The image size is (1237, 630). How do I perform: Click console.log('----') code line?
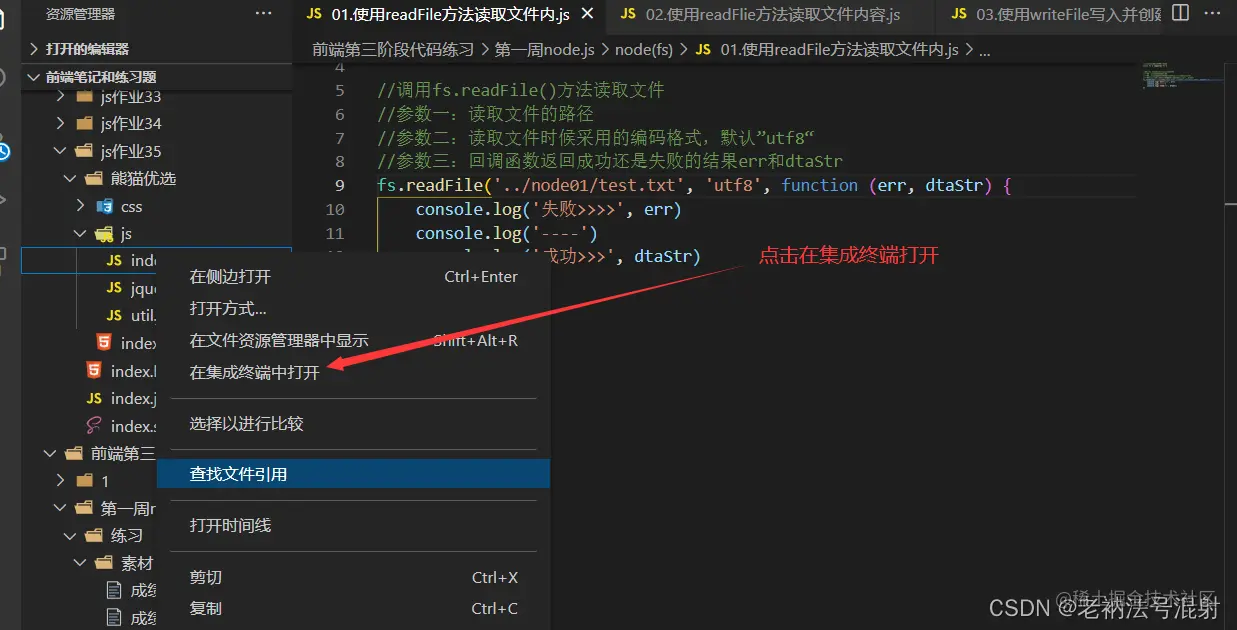tap(506, 233)
